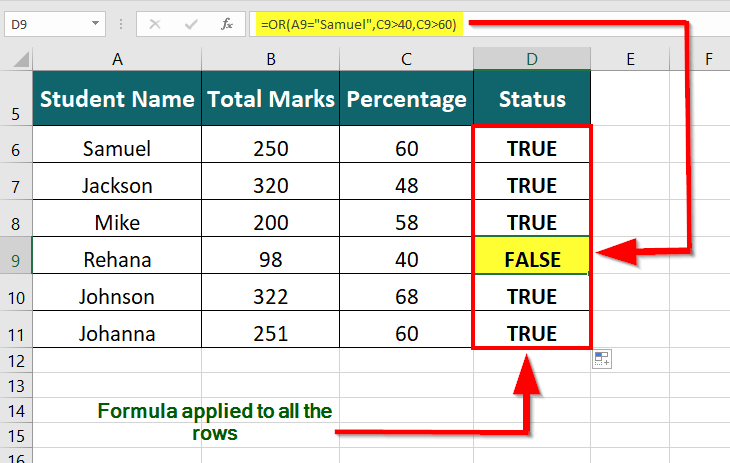Image resolution: width=730 pixels, height=463 pixels.
Task: Select row 9 header
Action: click(x=16, y=255)
